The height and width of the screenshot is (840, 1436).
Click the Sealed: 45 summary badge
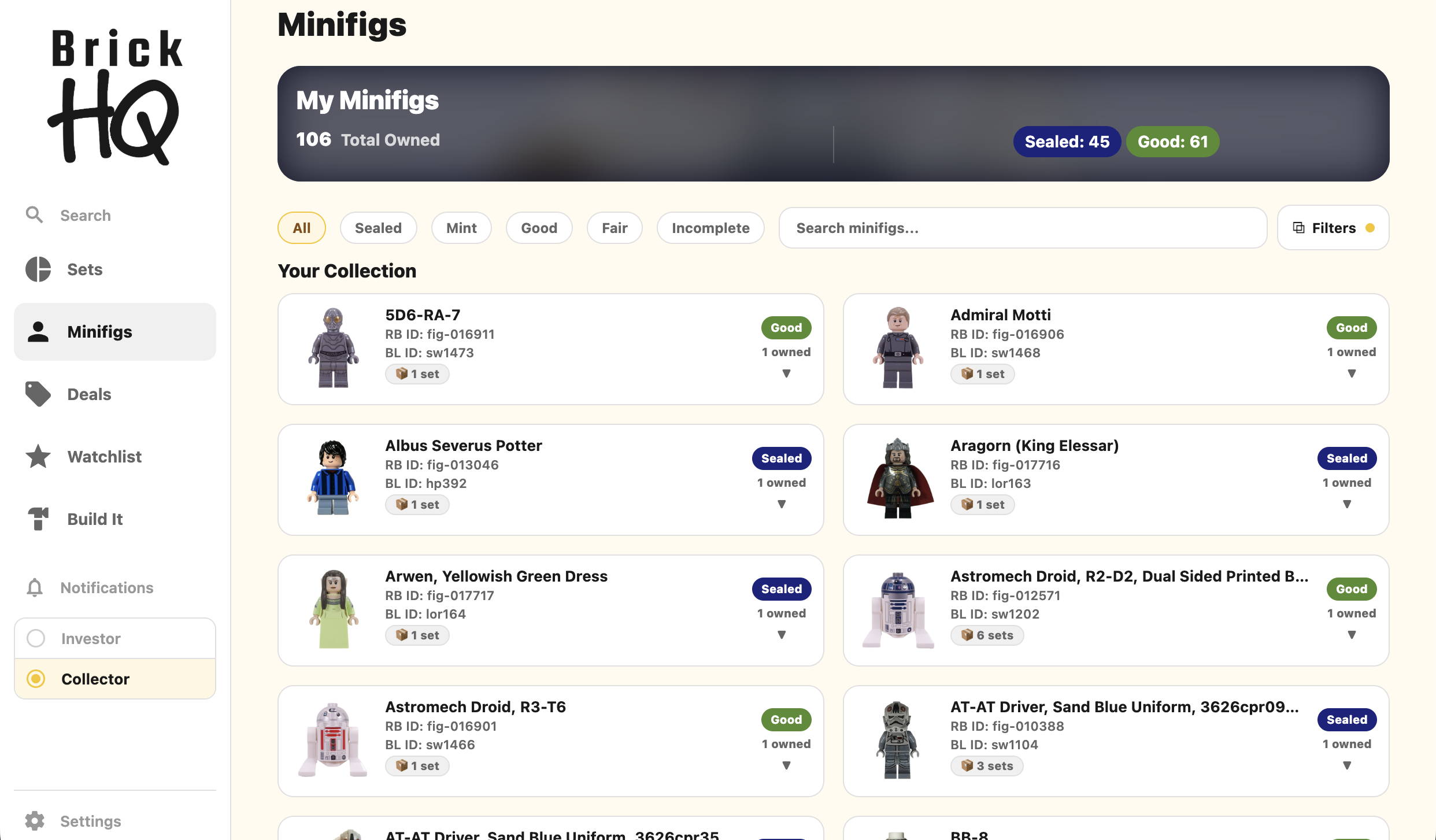[1067, 142]
